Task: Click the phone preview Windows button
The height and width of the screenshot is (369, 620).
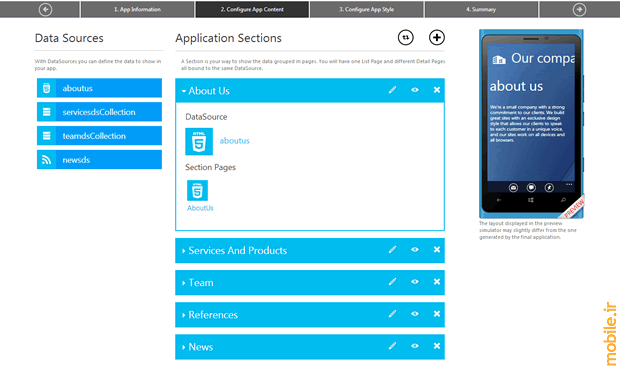Action: tap(531, 200)
